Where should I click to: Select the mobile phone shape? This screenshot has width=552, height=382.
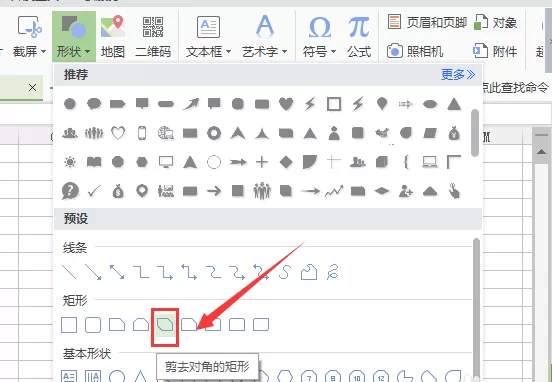click(142, 133)
